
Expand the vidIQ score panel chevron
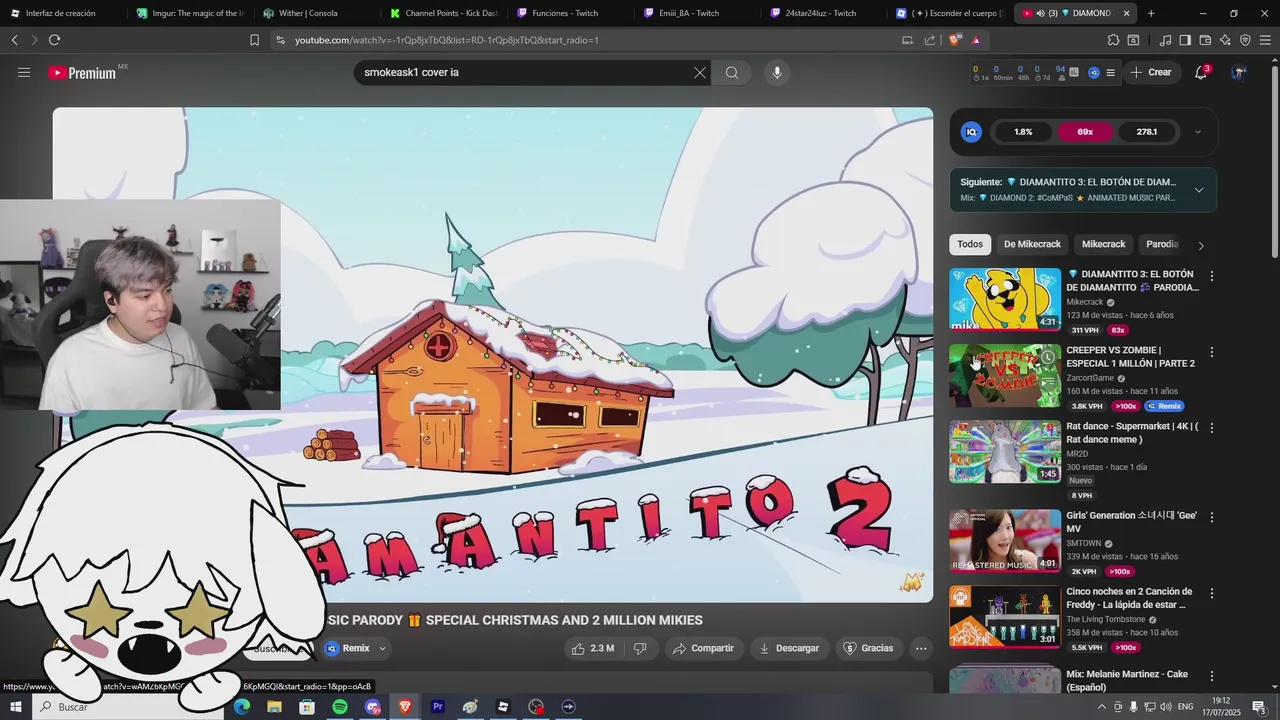coord(1198,132)
